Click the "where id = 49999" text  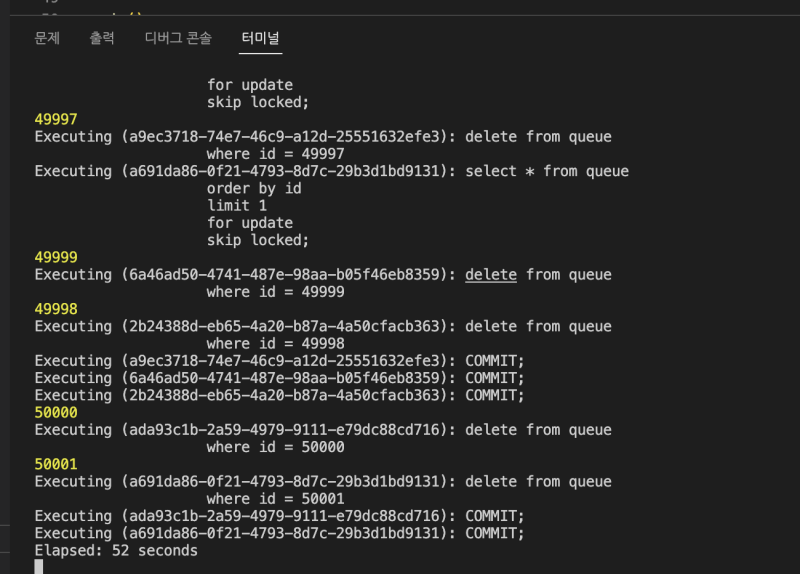coord(275,291)
